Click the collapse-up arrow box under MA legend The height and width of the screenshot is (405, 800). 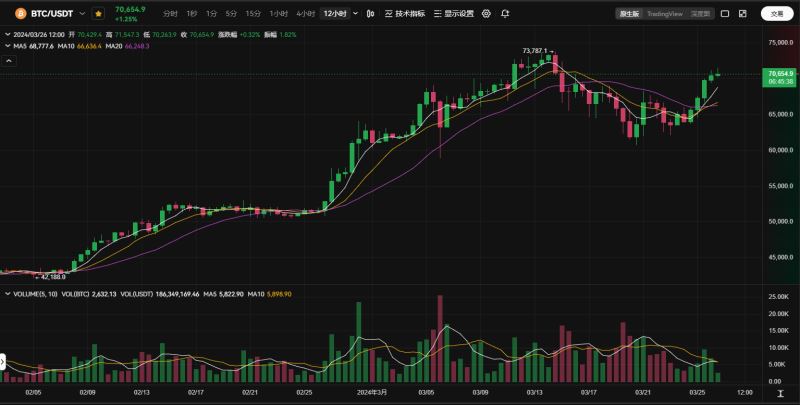[x=10, y=61]
